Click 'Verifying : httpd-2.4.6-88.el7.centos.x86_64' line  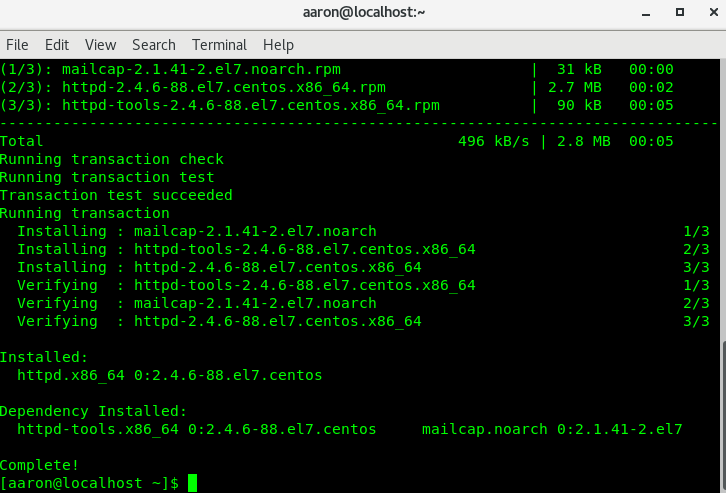coord(219,321)
